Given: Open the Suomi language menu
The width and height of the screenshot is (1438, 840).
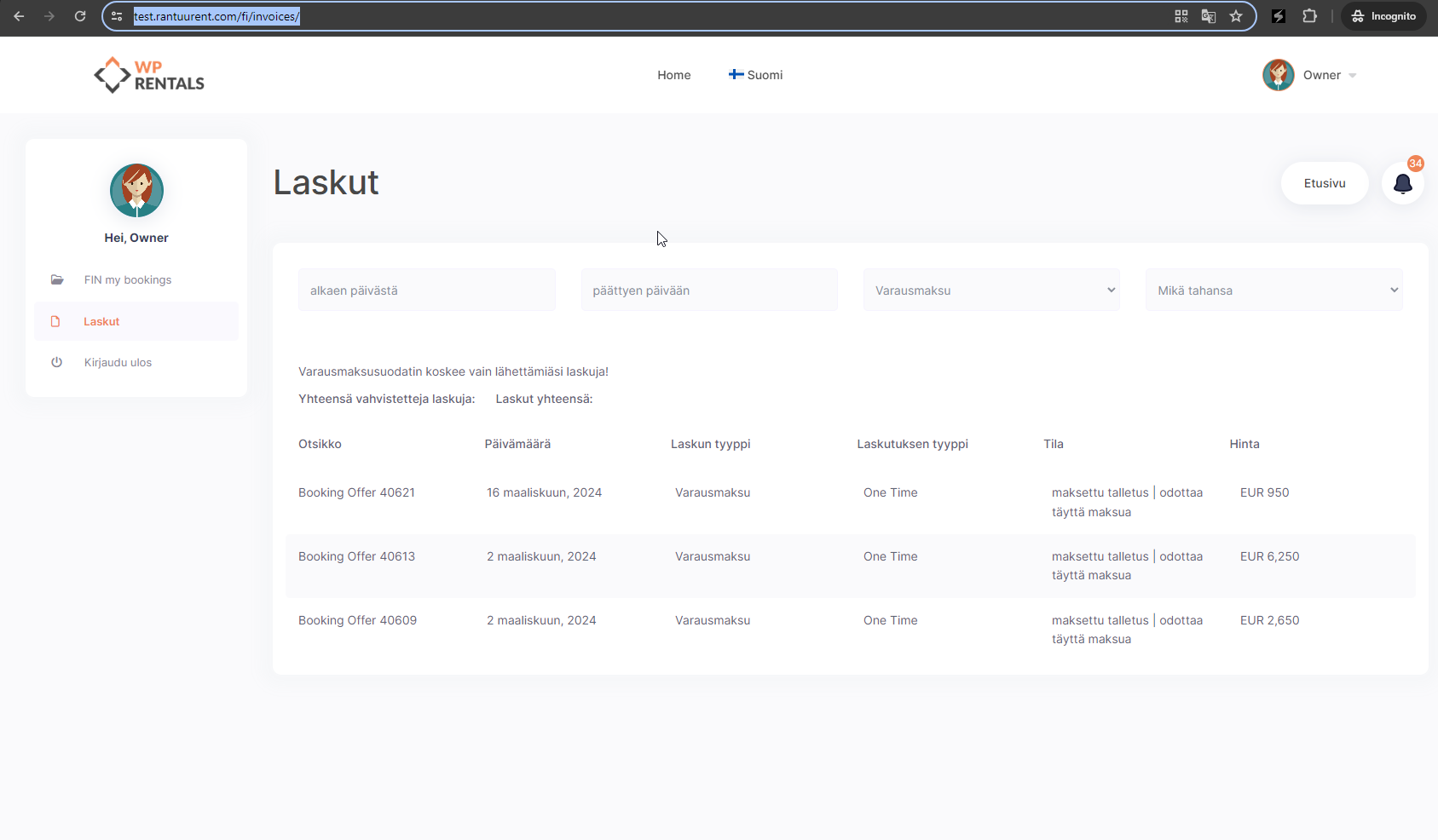Looking at the screenshot, I should tap(756, 75).
